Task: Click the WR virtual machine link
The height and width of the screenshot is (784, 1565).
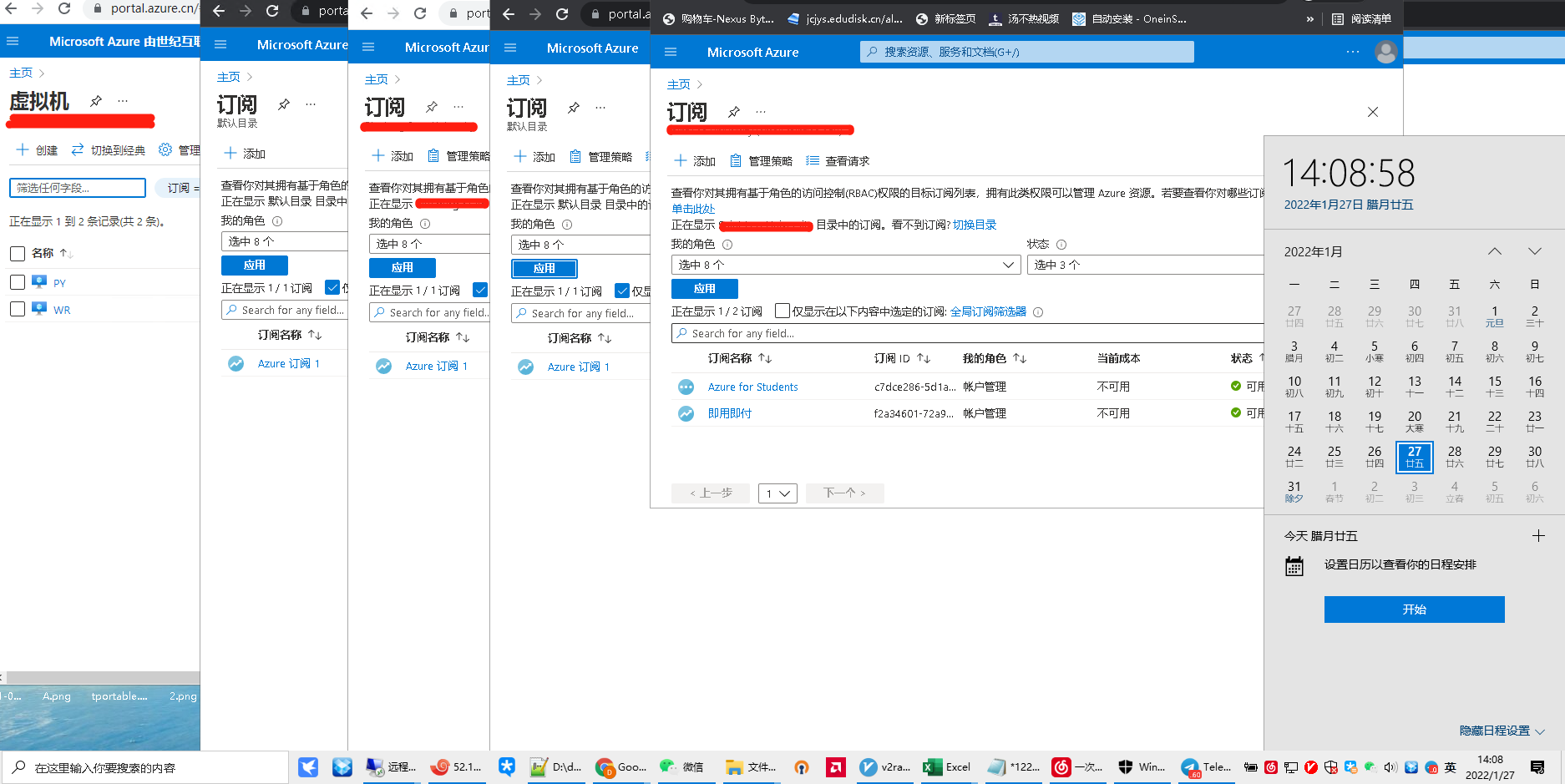Action: click(62, 310)
